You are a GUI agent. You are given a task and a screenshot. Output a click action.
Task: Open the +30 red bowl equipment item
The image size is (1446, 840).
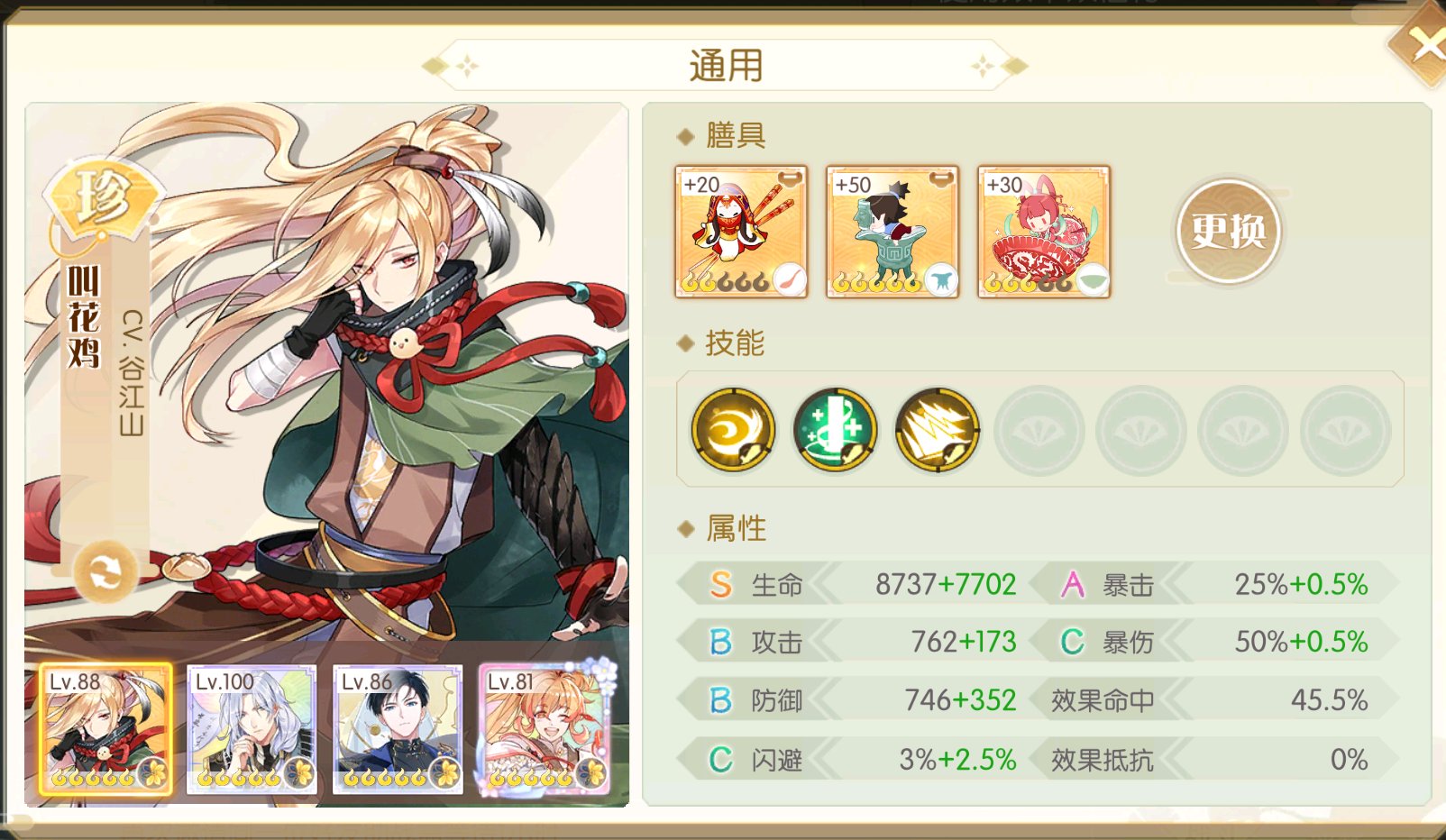coord(1044,232)
